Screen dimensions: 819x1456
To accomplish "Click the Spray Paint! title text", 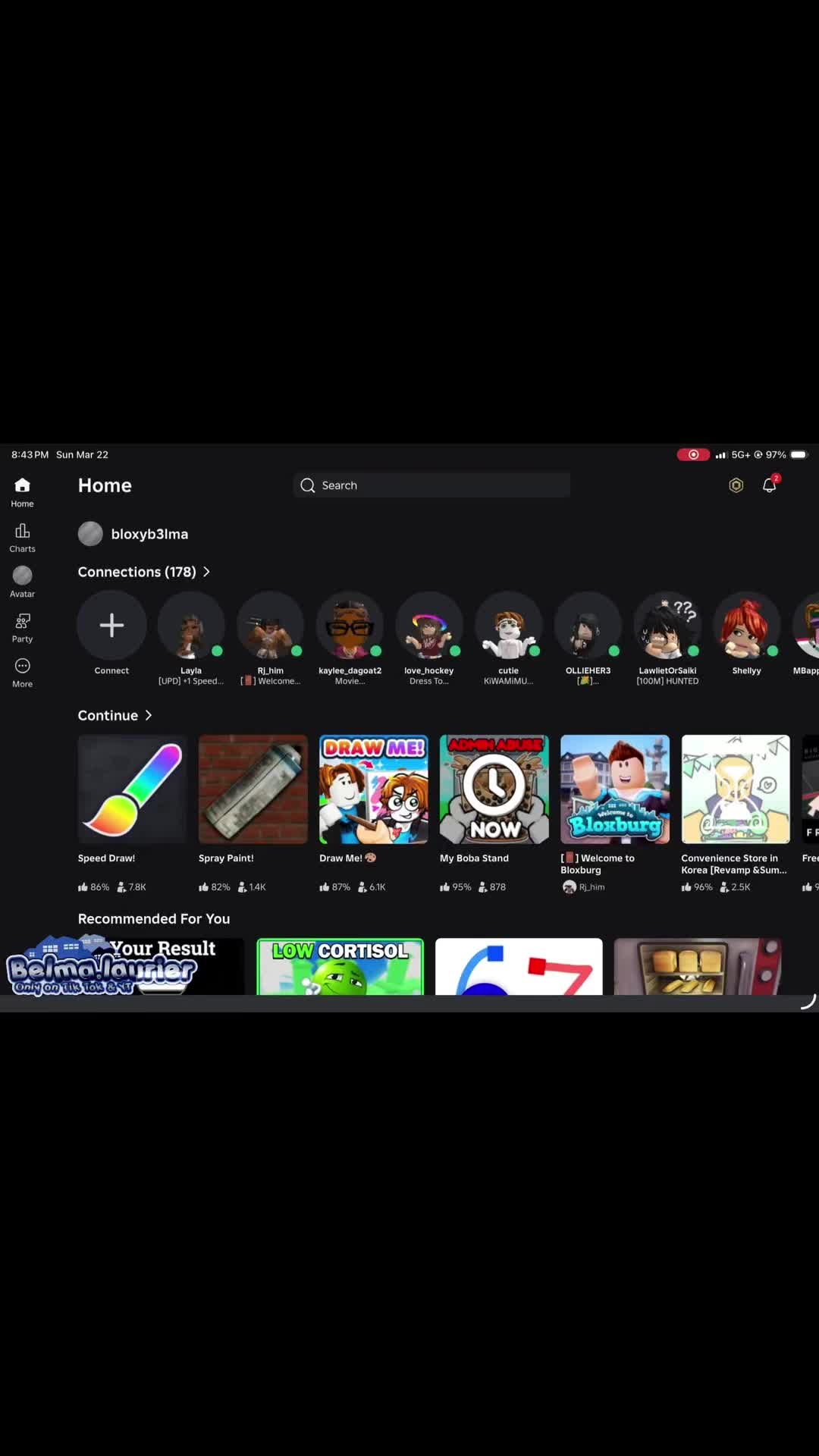I will point(226,858).
